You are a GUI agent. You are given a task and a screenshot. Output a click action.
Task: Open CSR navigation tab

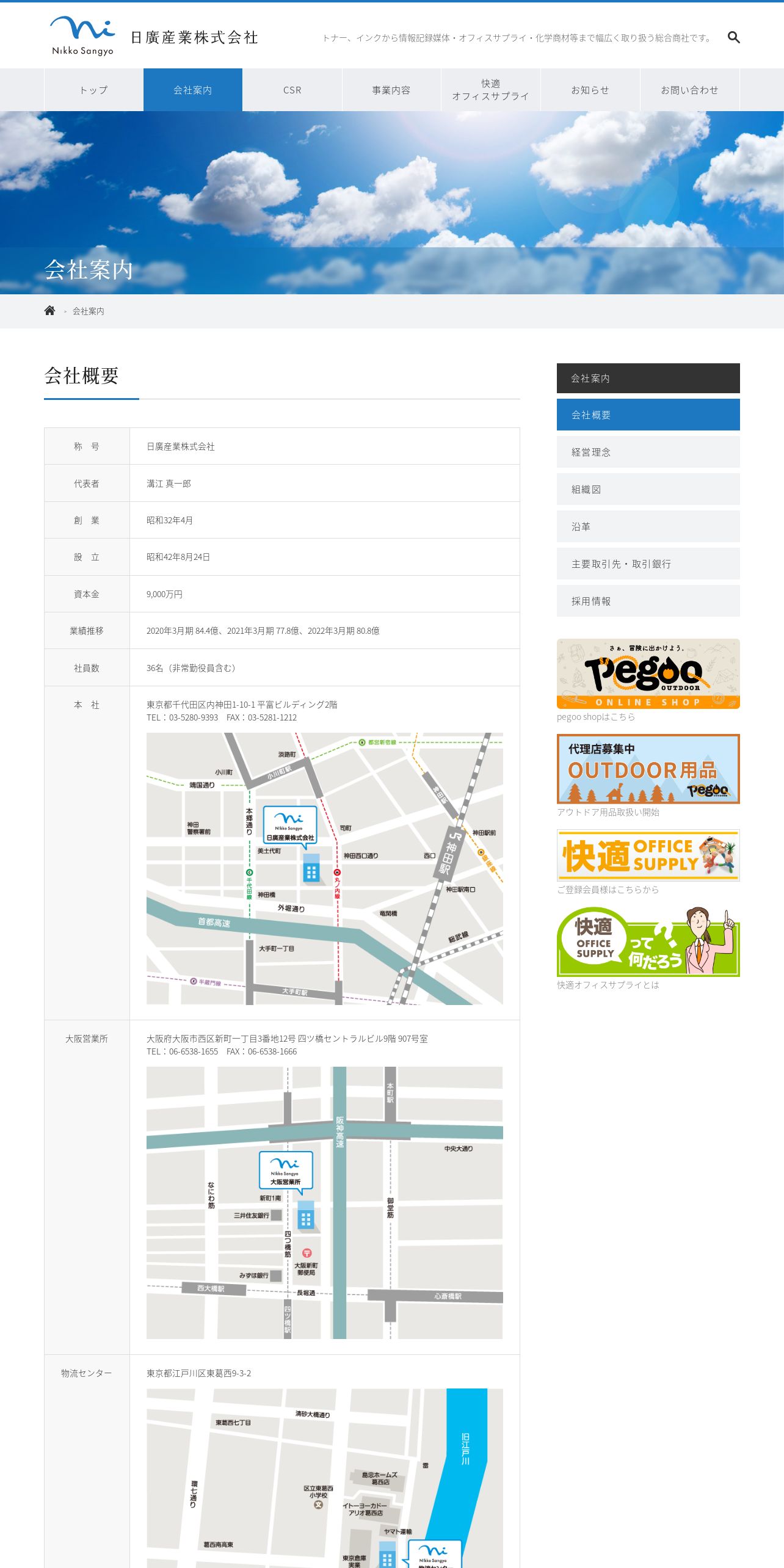(292, 90)
